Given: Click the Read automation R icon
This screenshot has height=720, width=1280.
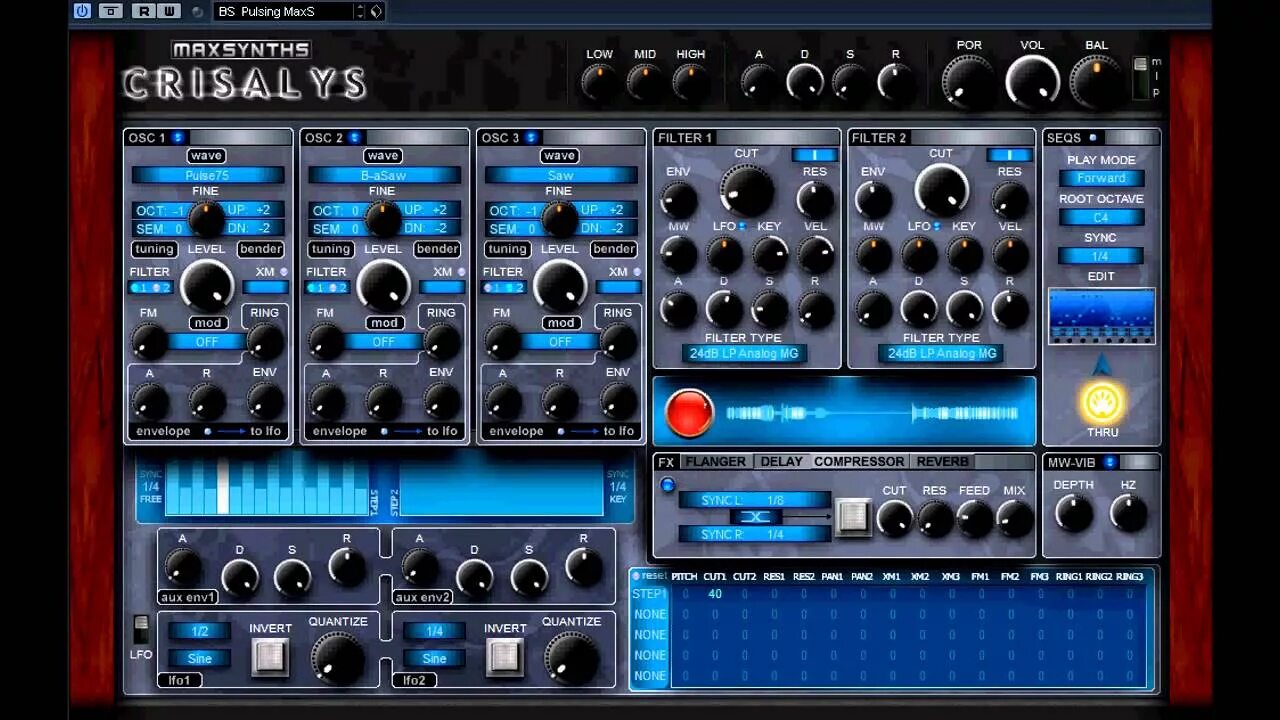Looking at the screenshot, I should pyautogui.click(x=145, y=11).
